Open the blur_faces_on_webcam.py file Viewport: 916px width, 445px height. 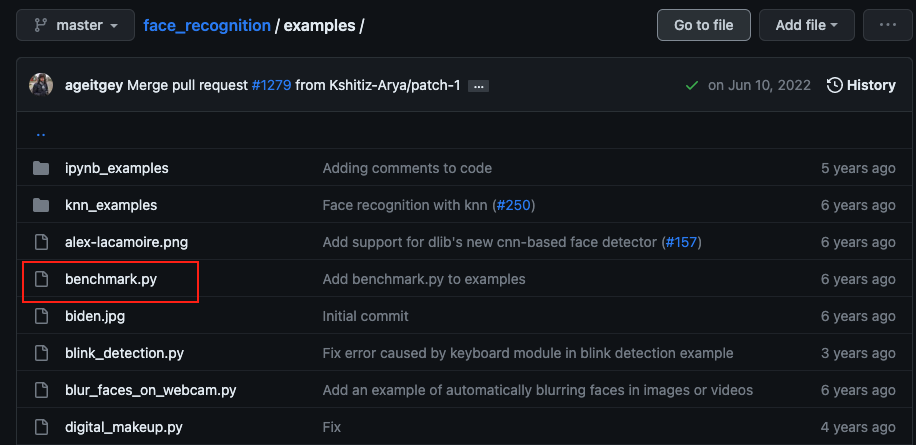click(151, 390)
